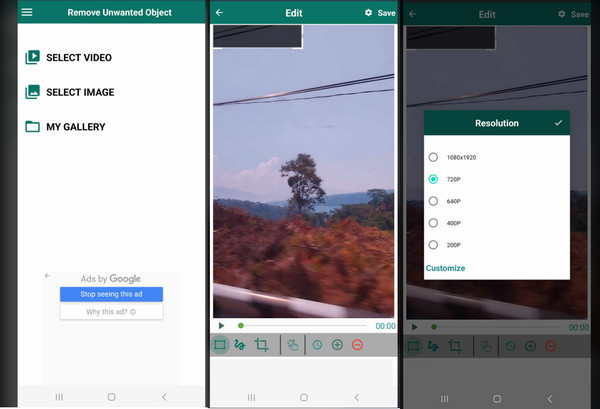
Task: Click the clock icon in dimmed right screen
Action: (510, 346)
